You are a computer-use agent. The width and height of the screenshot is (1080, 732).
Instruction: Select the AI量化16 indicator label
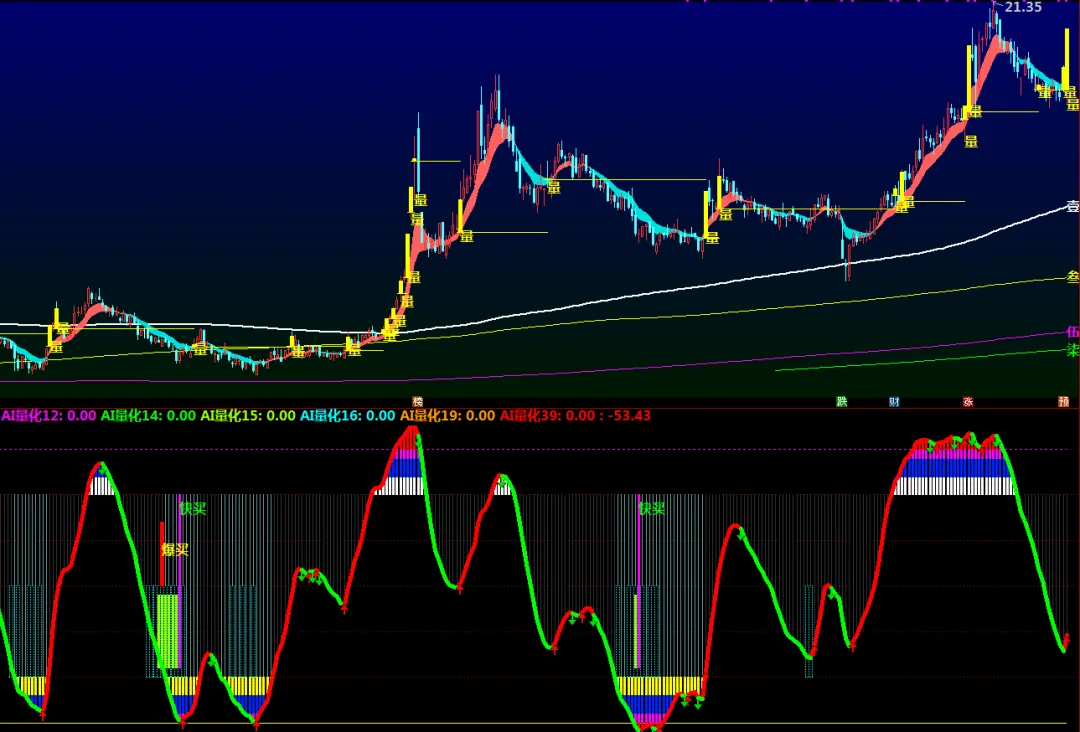pos(348,415)
